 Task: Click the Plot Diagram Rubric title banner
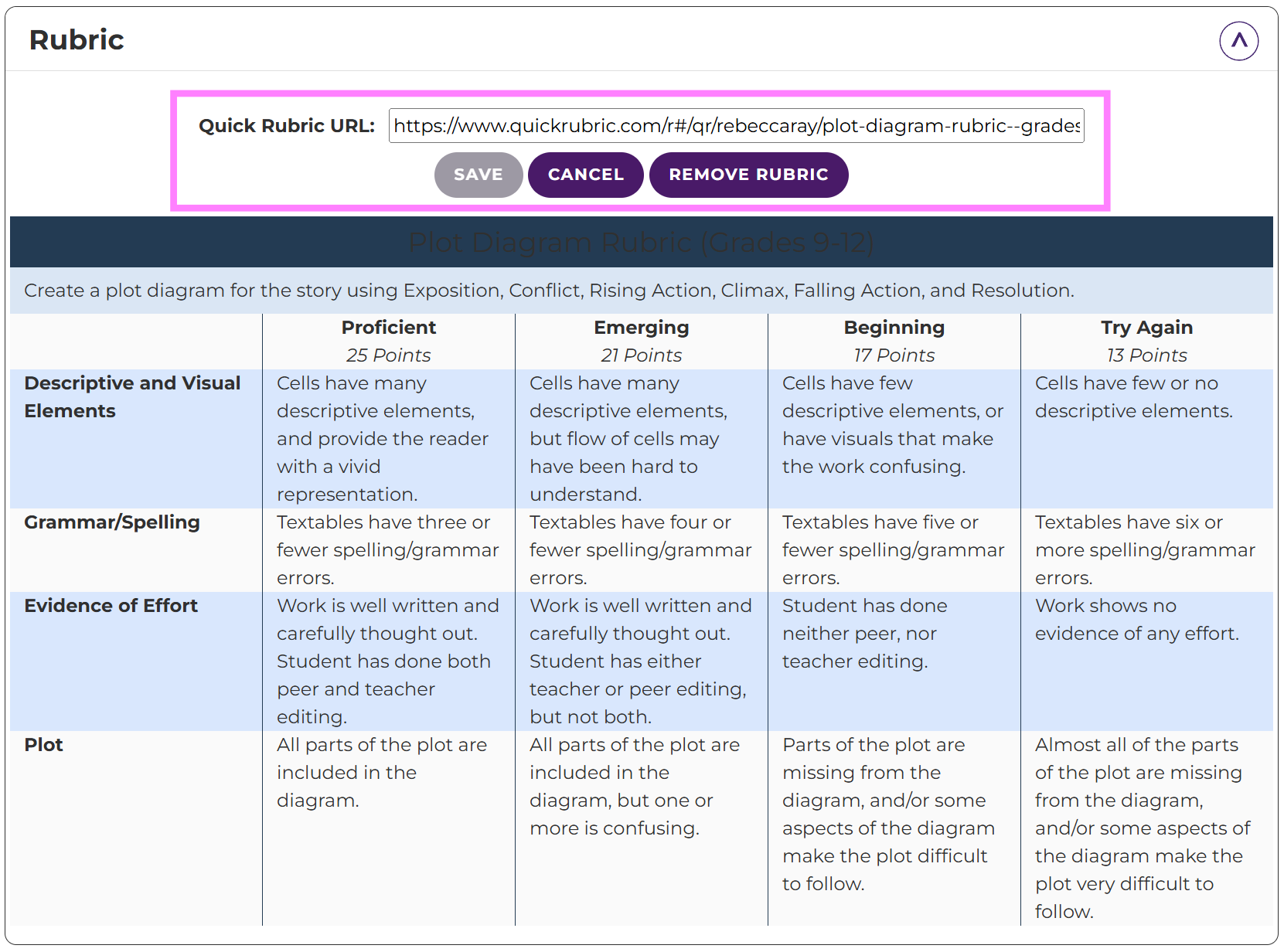pyautogui.click(x=641, y=243)
